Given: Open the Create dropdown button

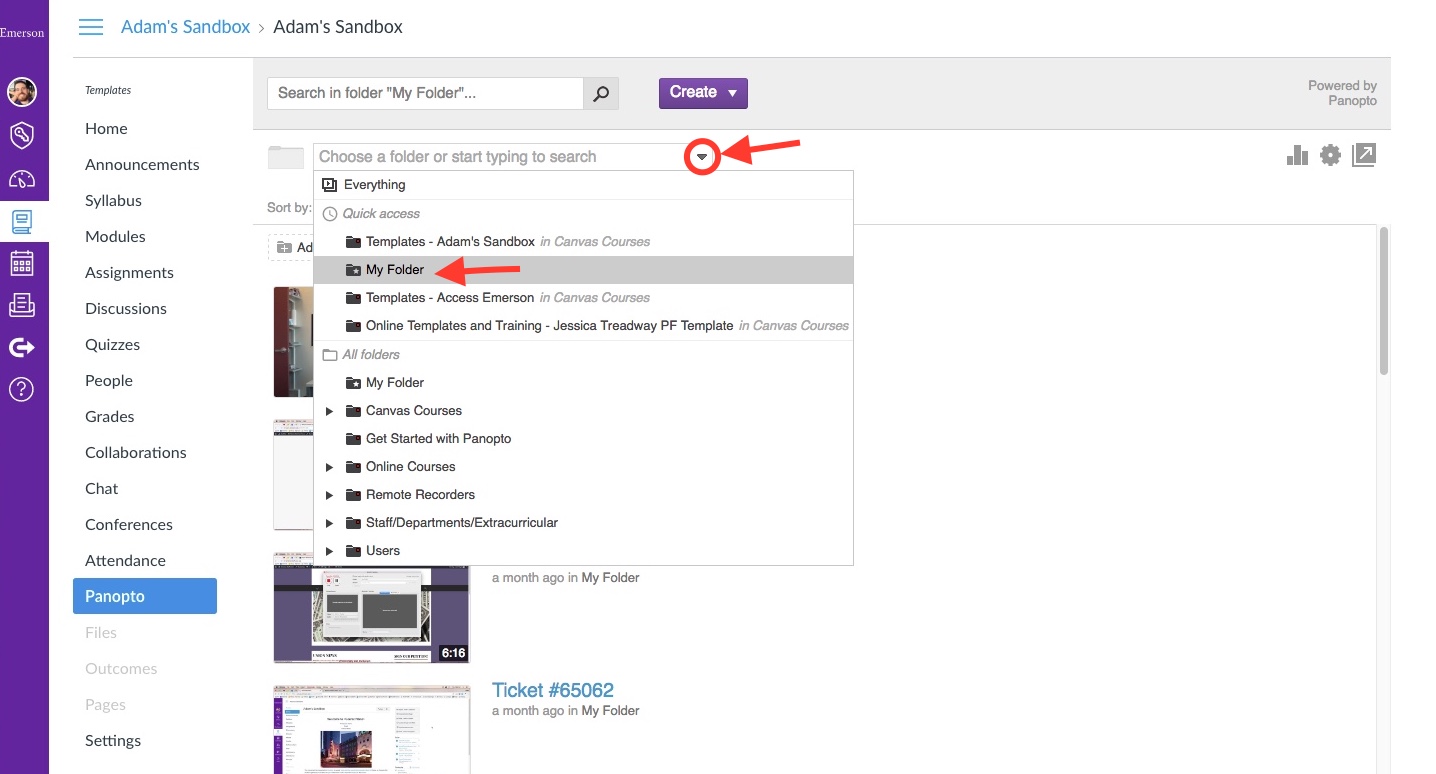Looking at the screenshot, I should (703, 93).
